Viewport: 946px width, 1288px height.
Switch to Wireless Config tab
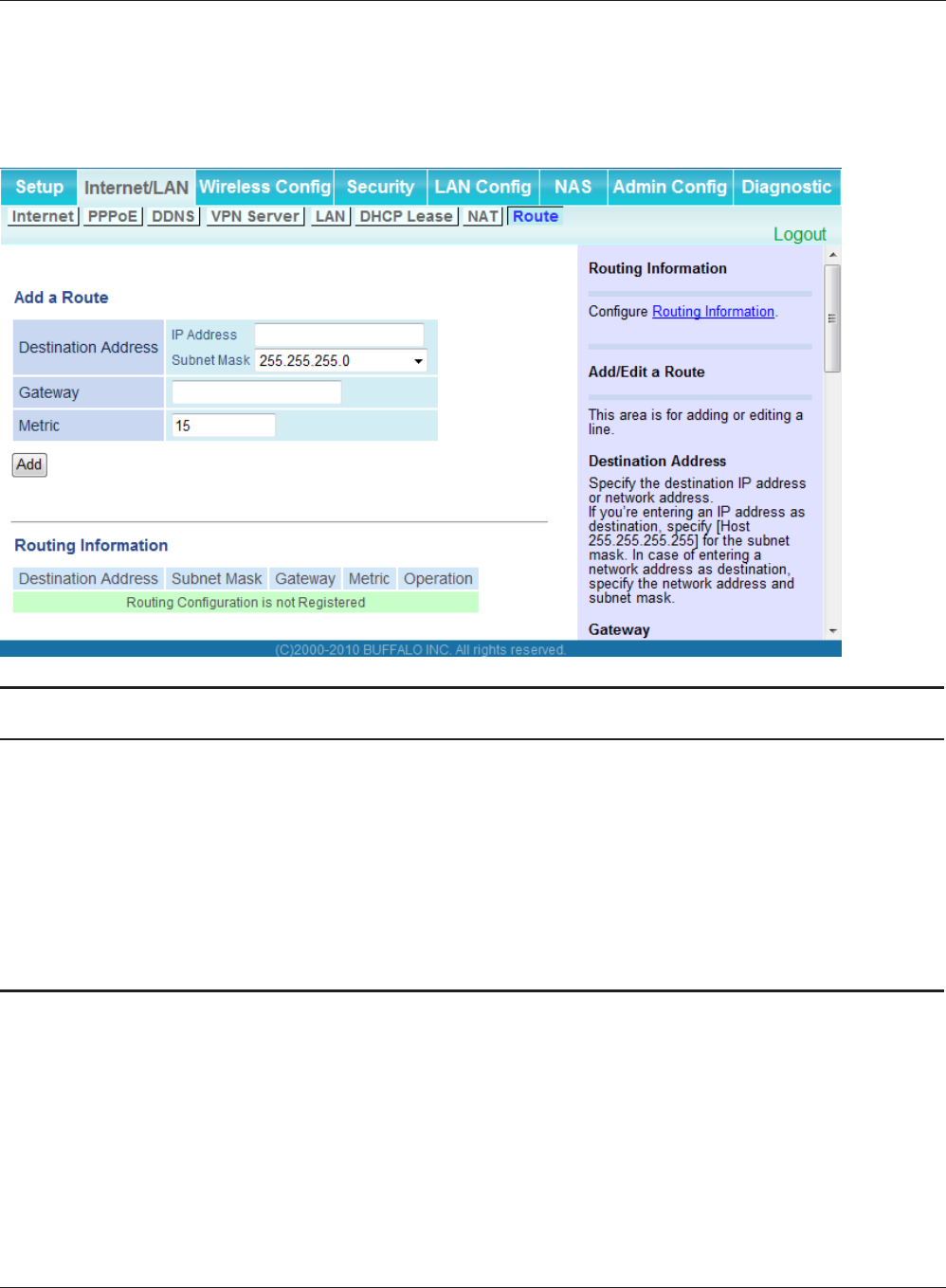coord(265,188)
